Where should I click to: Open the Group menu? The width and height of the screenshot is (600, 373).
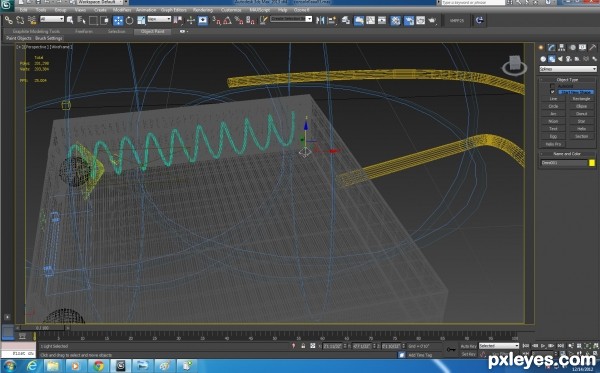pos(60,10)
